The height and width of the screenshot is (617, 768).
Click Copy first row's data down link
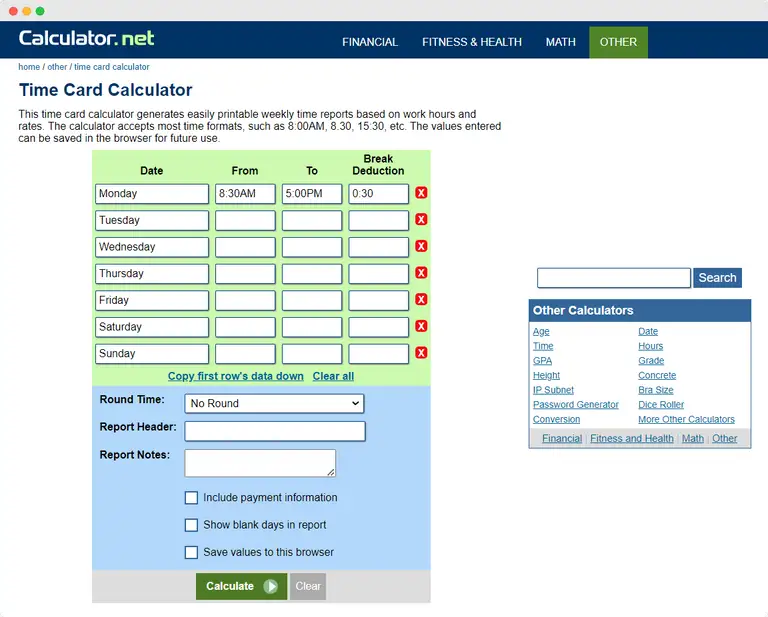click(x=235, y=376)
